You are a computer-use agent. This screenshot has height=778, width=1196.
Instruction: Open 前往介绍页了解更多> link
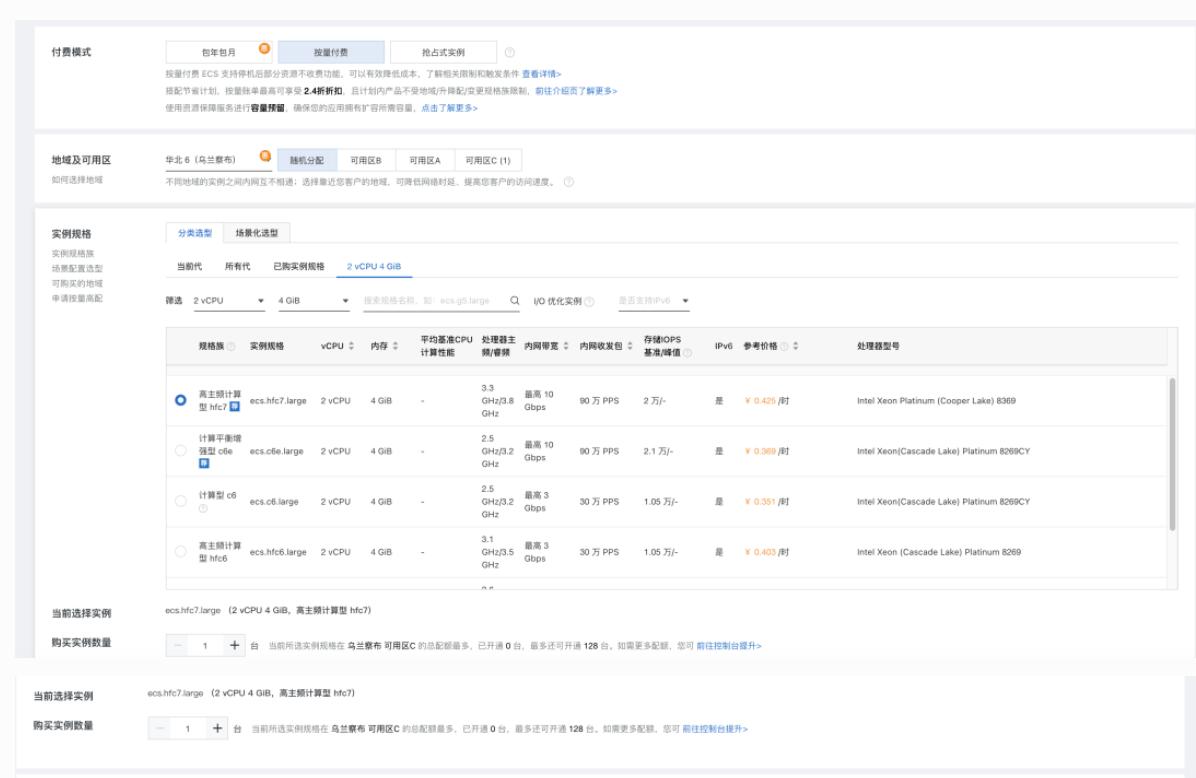click(576, 91)
